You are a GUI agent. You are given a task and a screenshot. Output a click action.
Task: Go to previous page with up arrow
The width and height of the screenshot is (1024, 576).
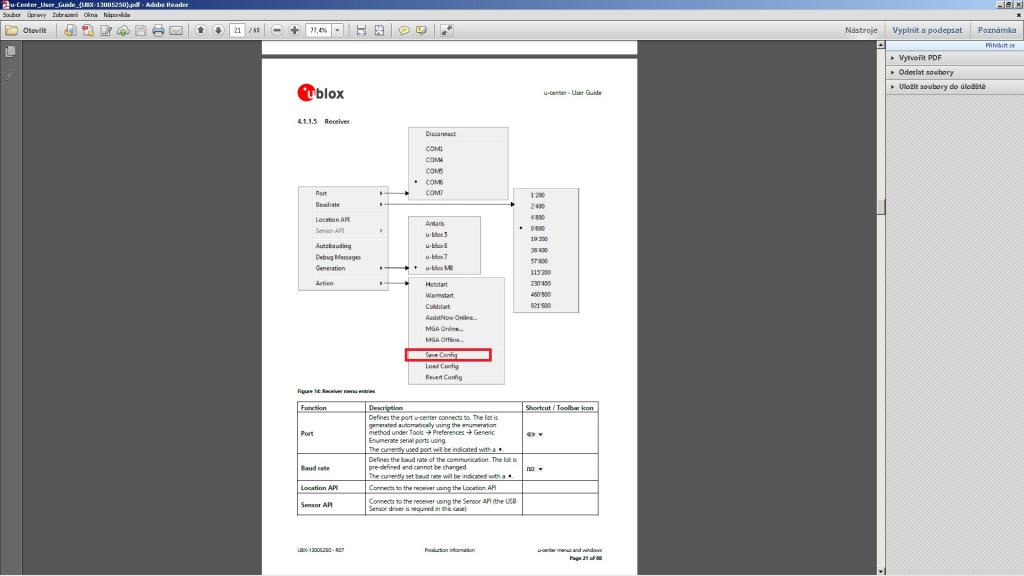(x=201, y=30)
